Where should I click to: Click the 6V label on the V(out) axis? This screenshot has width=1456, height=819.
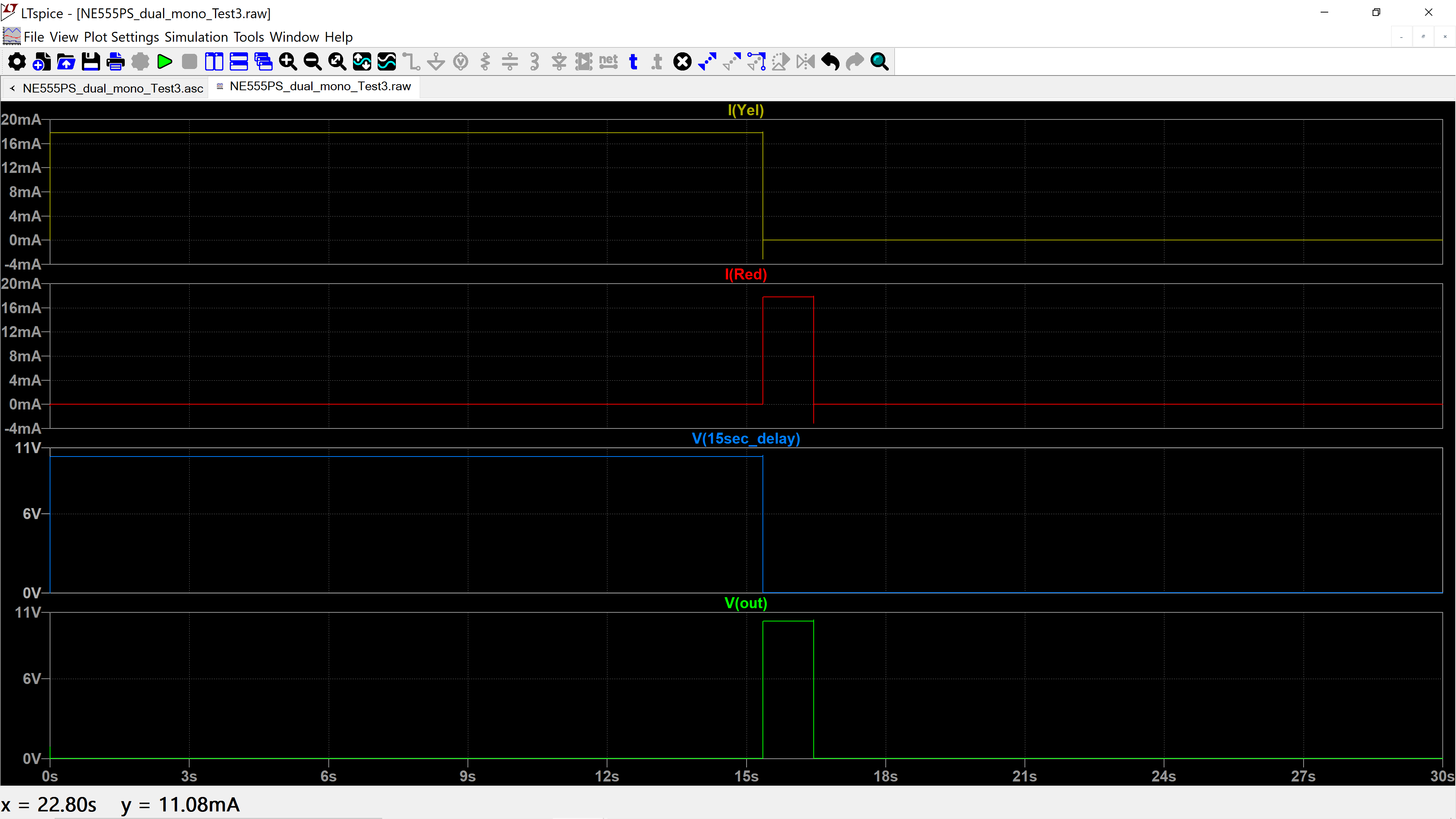tap(31, 678)
